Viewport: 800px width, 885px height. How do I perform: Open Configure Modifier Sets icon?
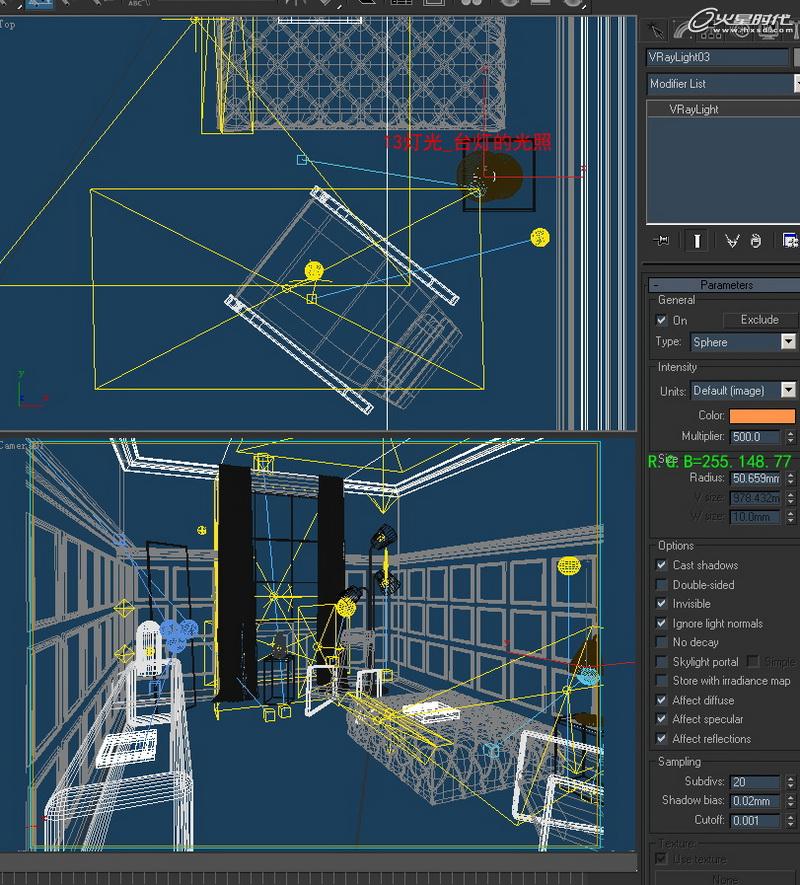(790, 241)
